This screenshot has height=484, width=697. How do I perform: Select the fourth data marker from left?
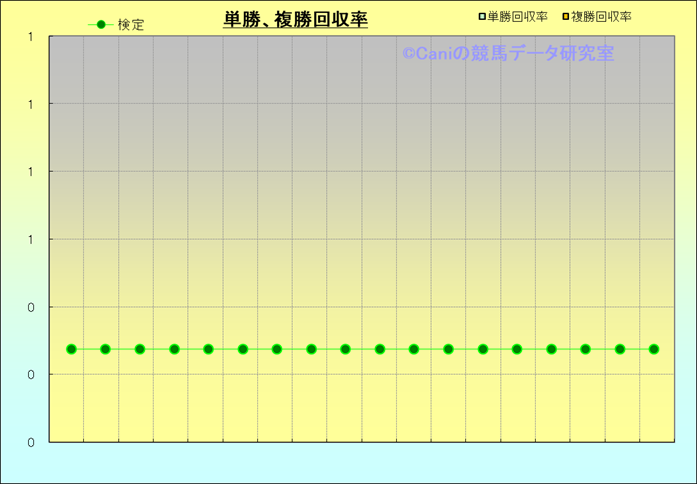pos(174,349)
